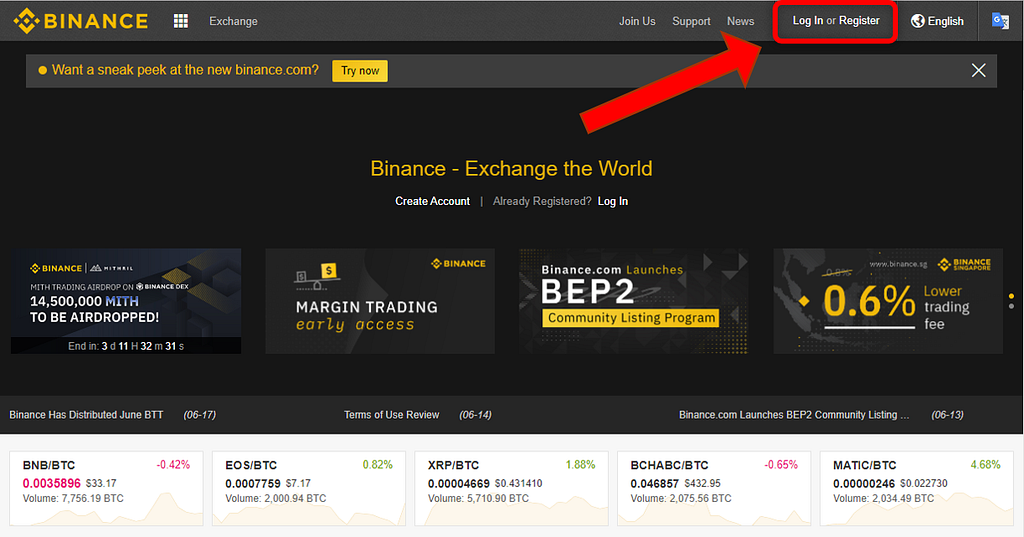This screenshot has width=1024, height=537.
Task: Open the EOS/BTC market card
Action: coord(309,488)
